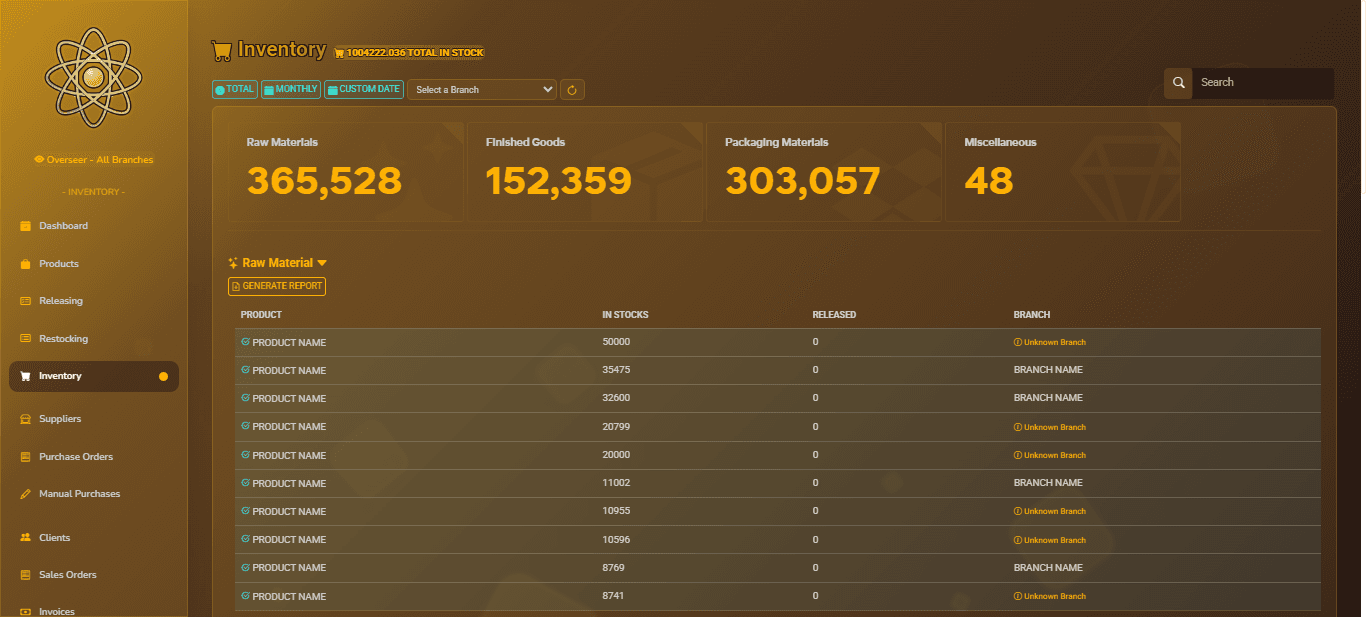Open the Overseer - All Branches switcher
Viewport: 1366px width, 617px height.
[x=94, y=160]
